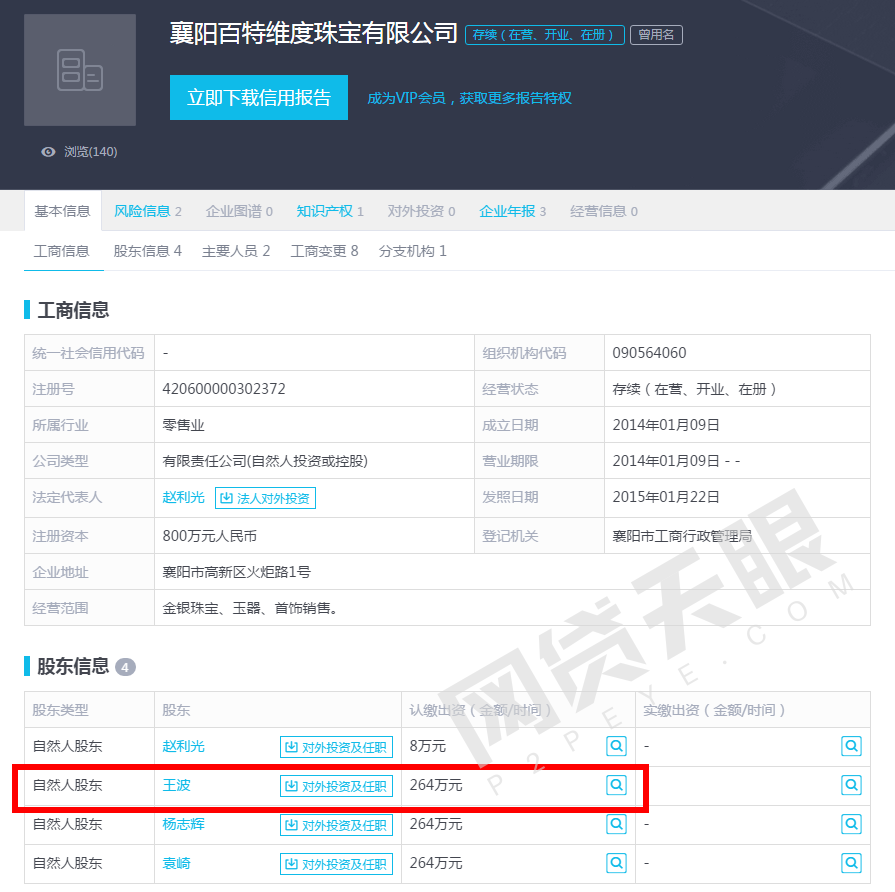Open shareholder 王波 link

[176, 785]
